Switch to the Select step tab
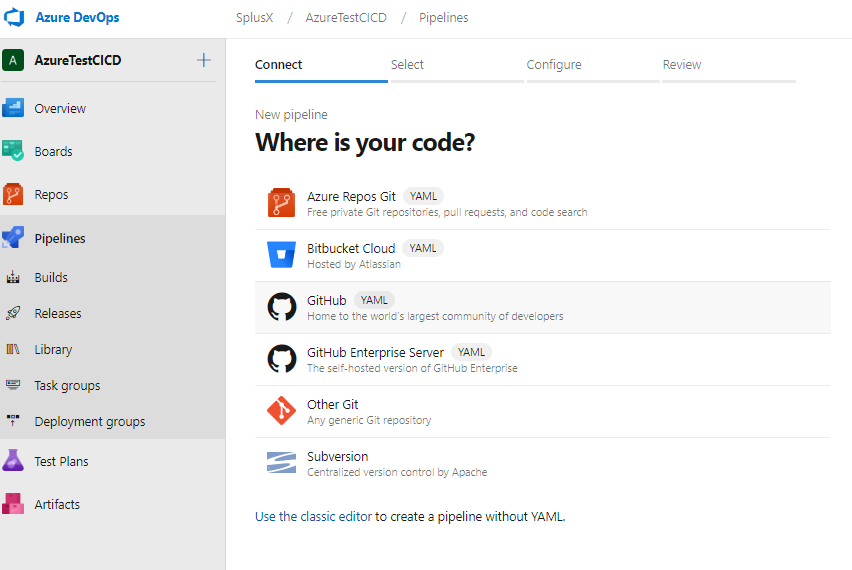852x570 pixels. tap(407, 65)
